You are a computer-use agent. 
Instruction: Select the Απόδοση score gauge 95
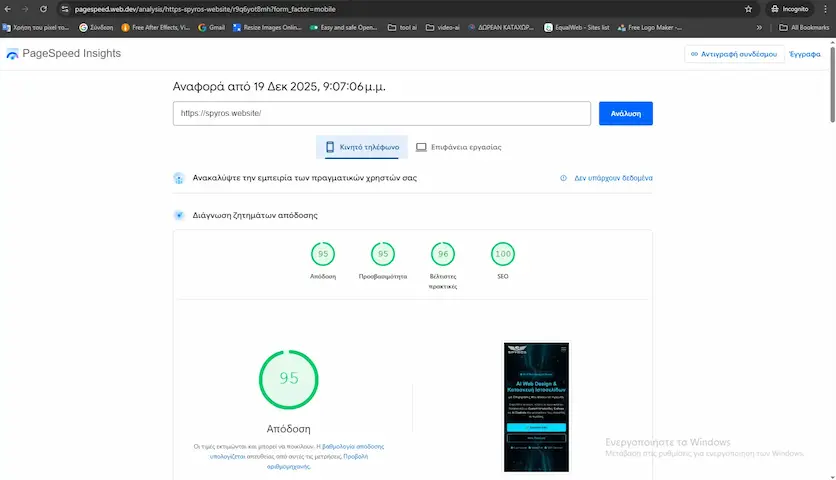323,254
